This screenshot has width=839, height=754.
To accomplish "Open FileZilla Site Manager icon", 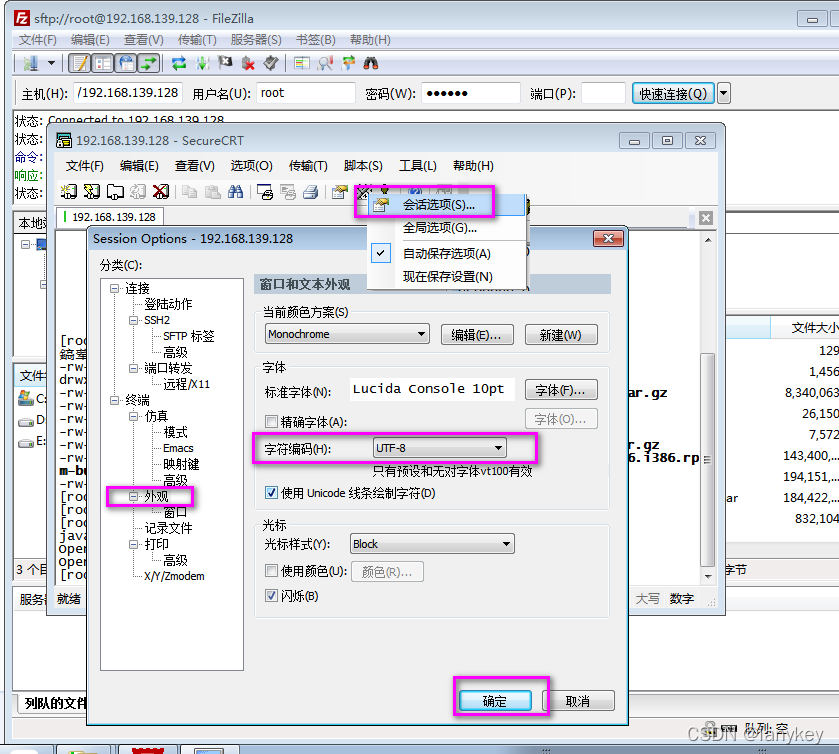I will coord(30,63).
